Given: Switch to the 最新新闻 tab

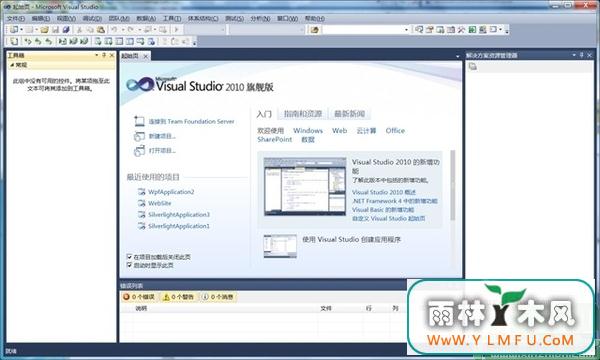Looking at the screenshot, I should click(x=349, y=114).
